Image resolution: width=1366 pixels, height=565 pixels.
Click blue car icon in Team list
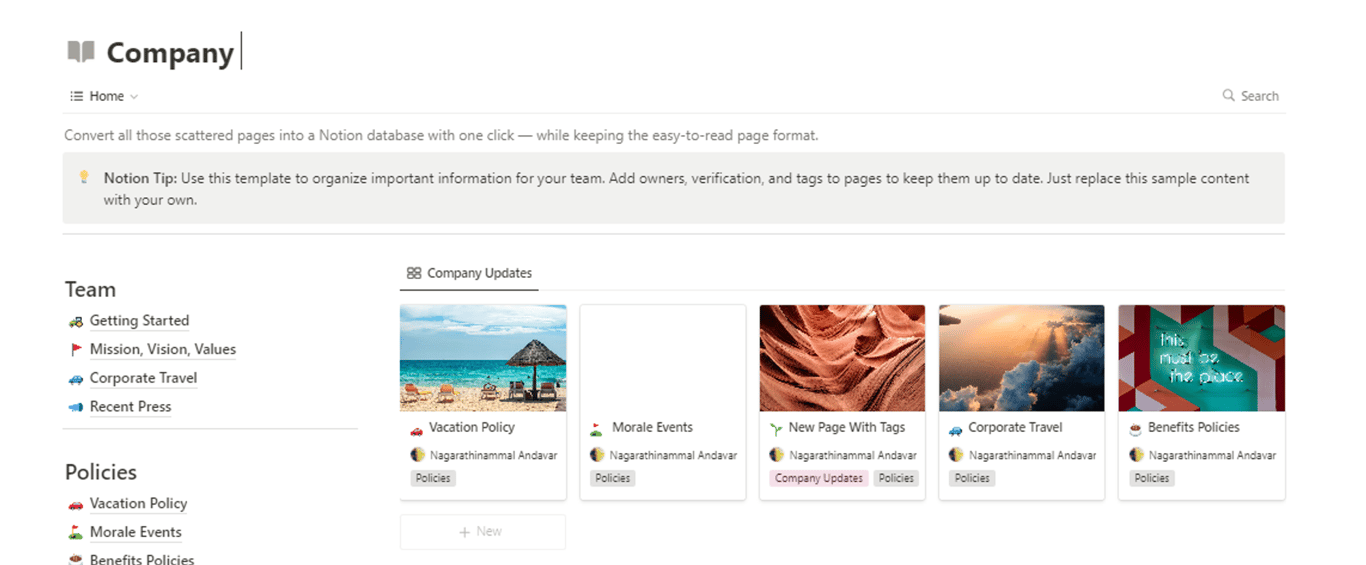coord(75,379)
